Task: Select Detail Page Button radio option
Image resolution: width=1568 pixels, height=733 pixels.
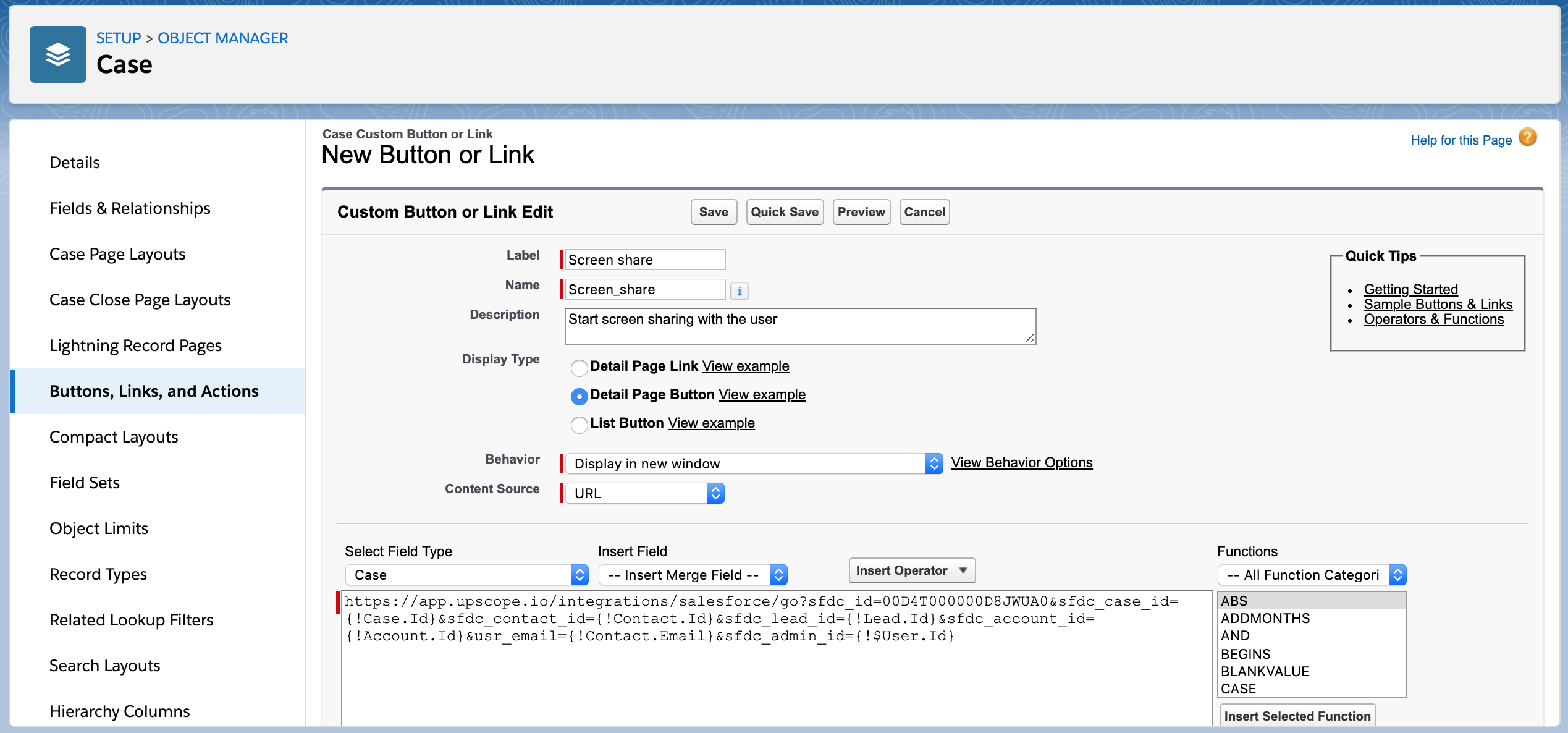Action: pos(579,396)
